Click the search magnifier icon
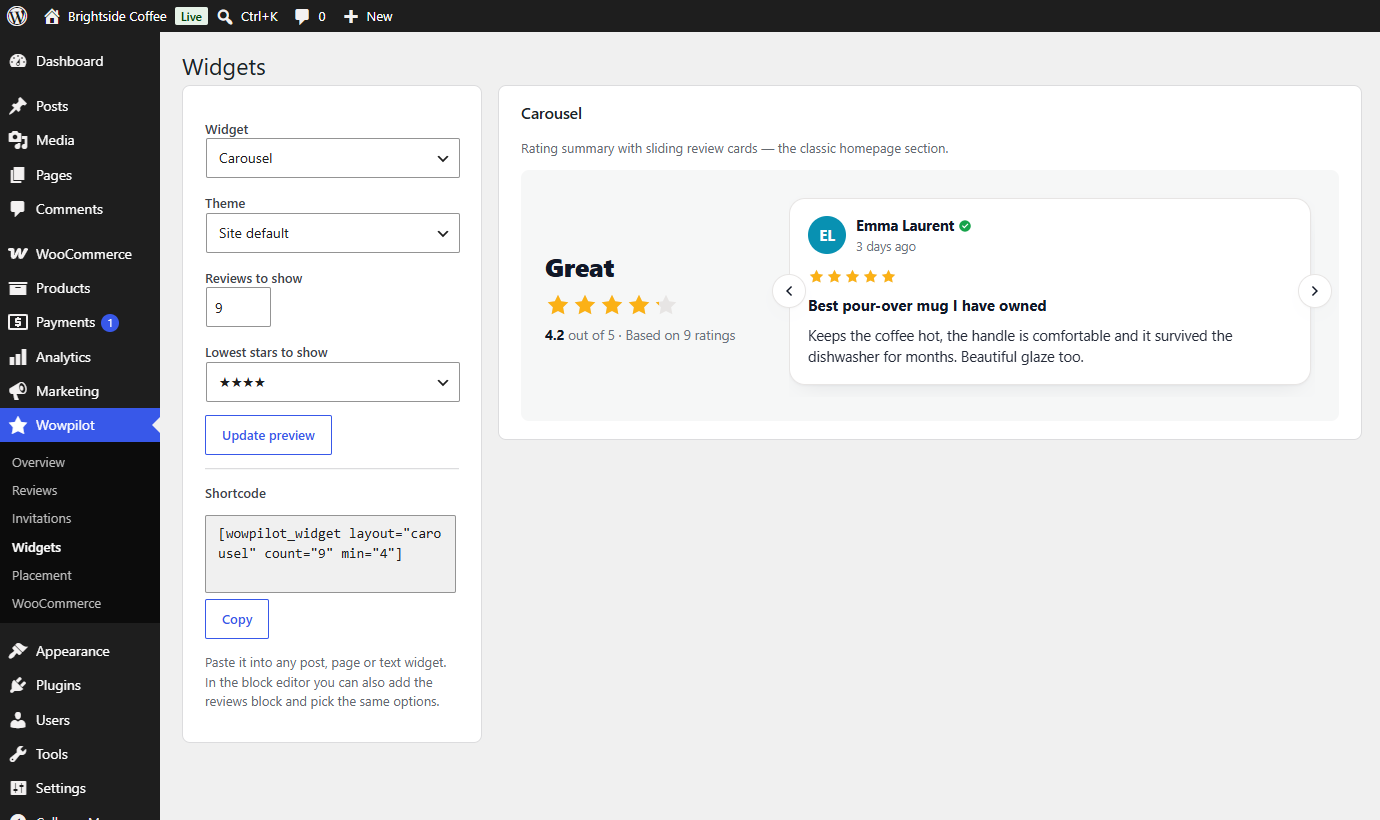Viewport: 1380px width, 820px height. click(225, 16)
